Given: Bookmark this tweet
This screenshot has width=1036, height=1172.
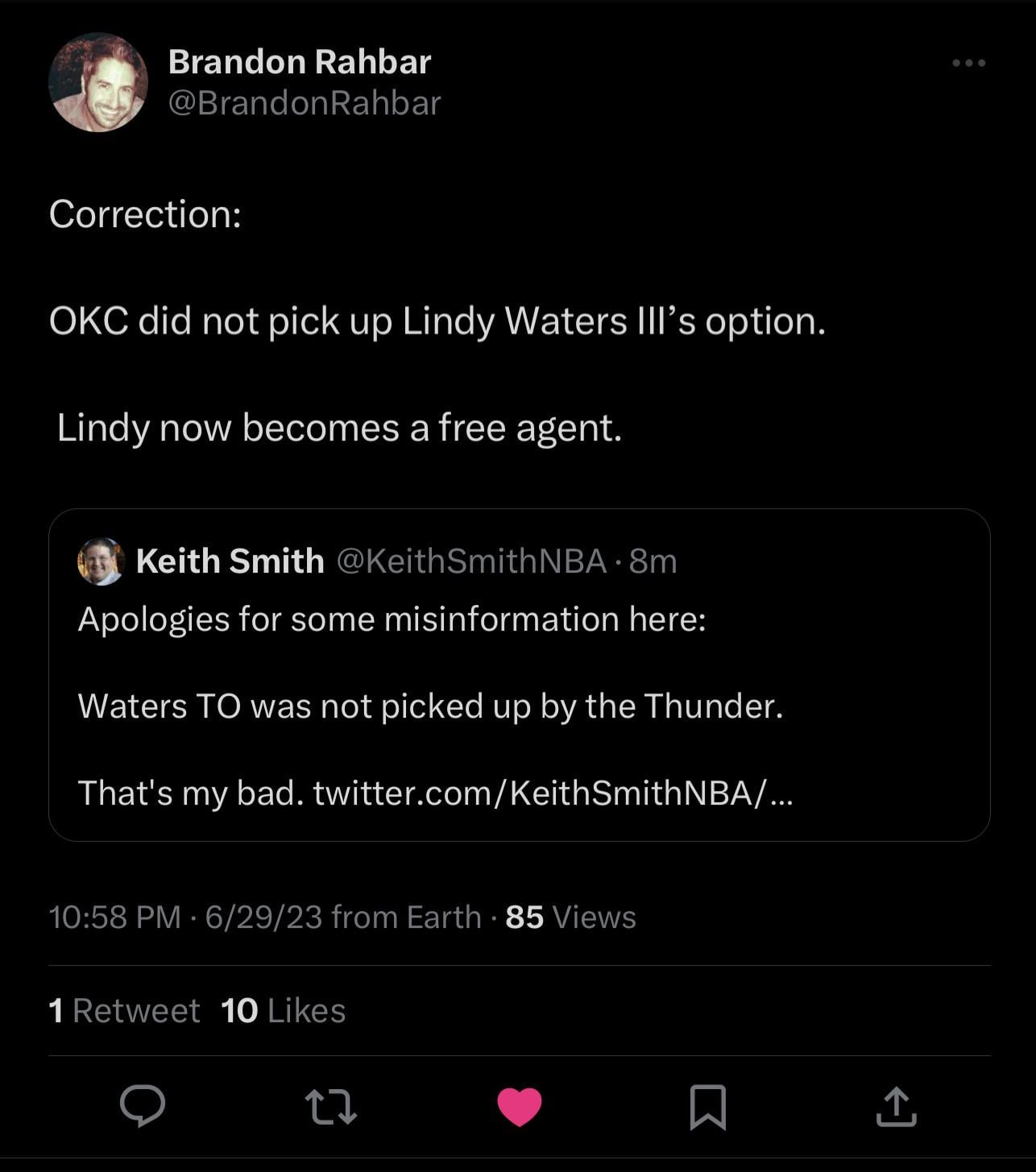Looking at the screenshot, I should 708,1107.
